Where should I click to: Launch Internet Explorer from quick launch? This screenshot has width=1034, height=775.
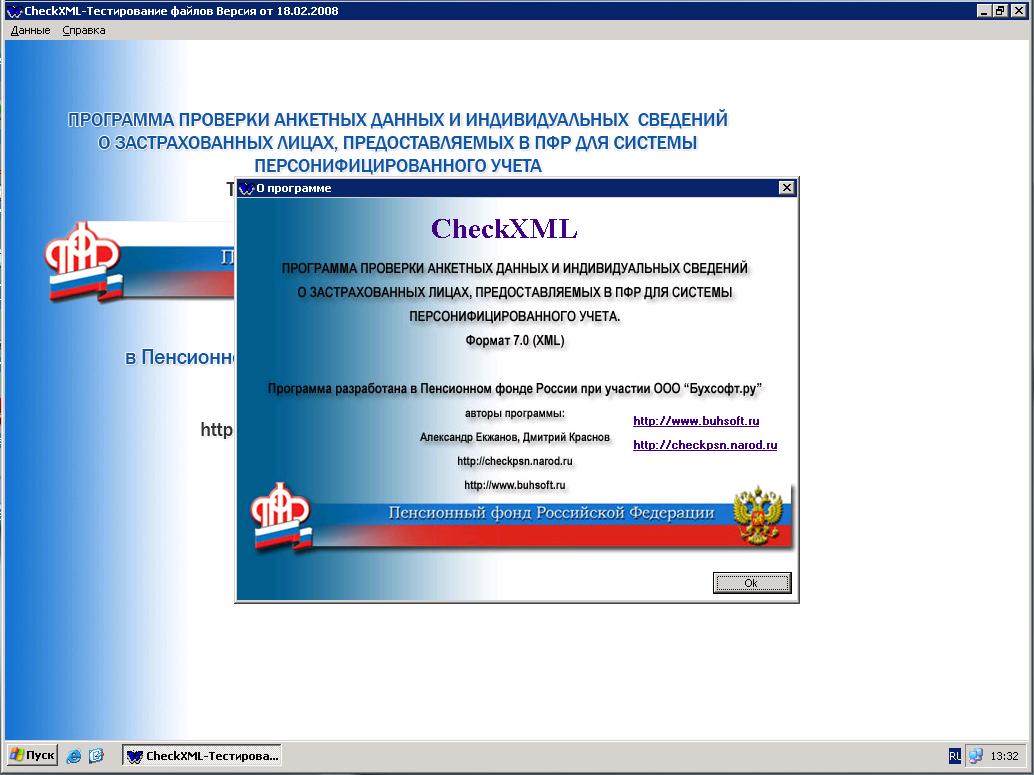coord(74,756)
